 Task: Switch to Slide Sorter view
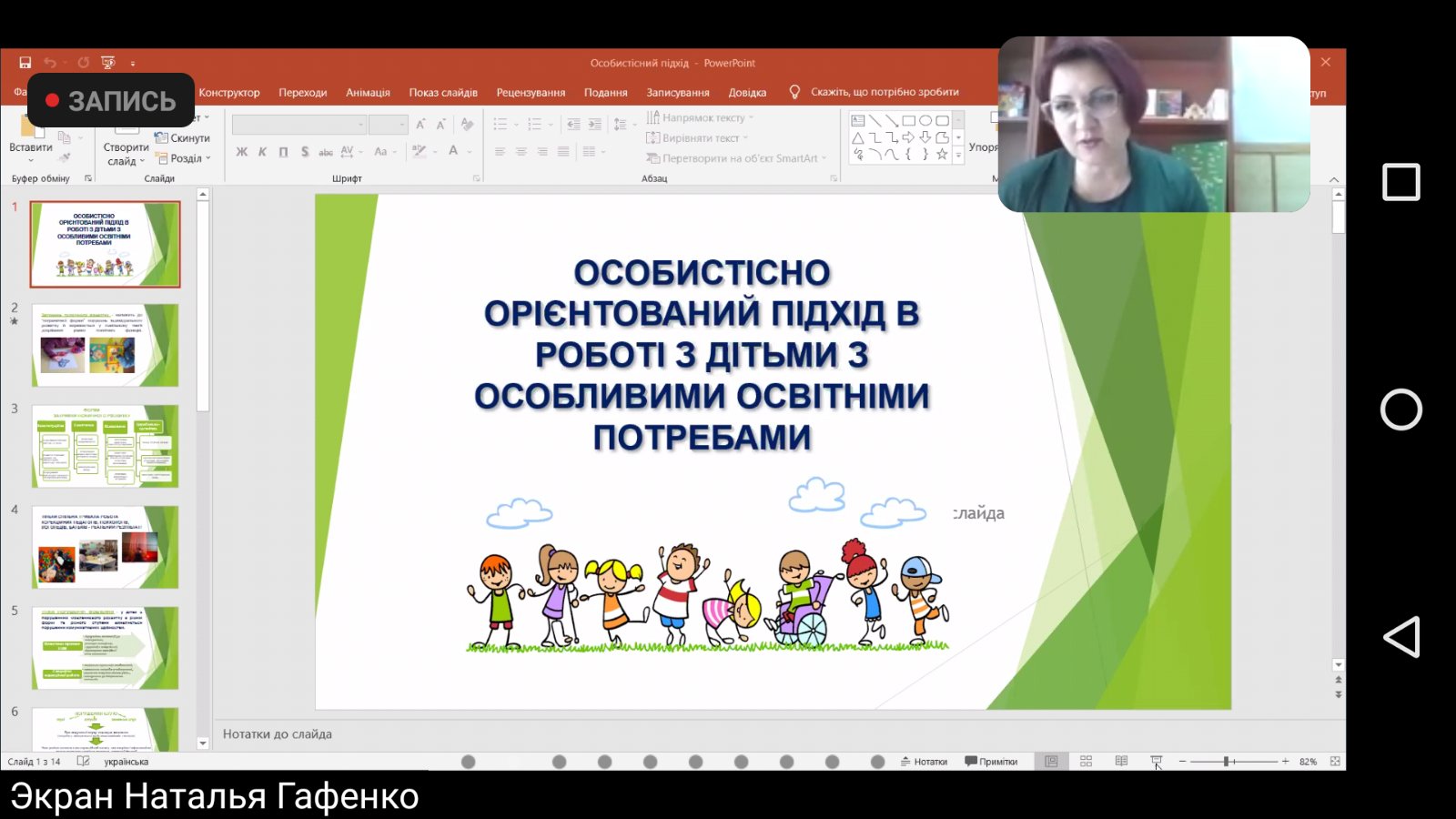(x=1086, y=761)
